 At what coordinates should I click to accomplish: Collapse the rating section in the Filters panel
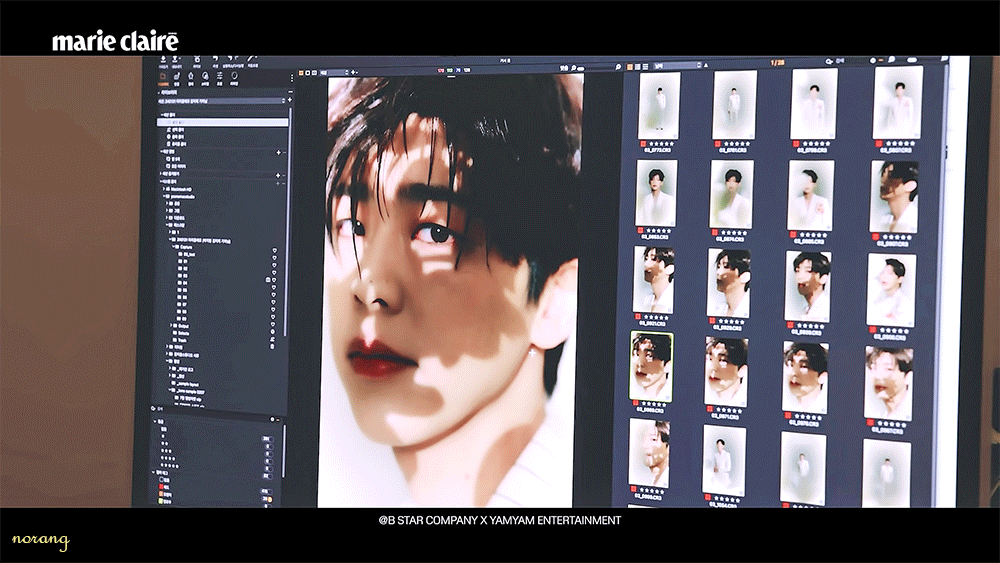pyautogui.click(x=154, y=421)
